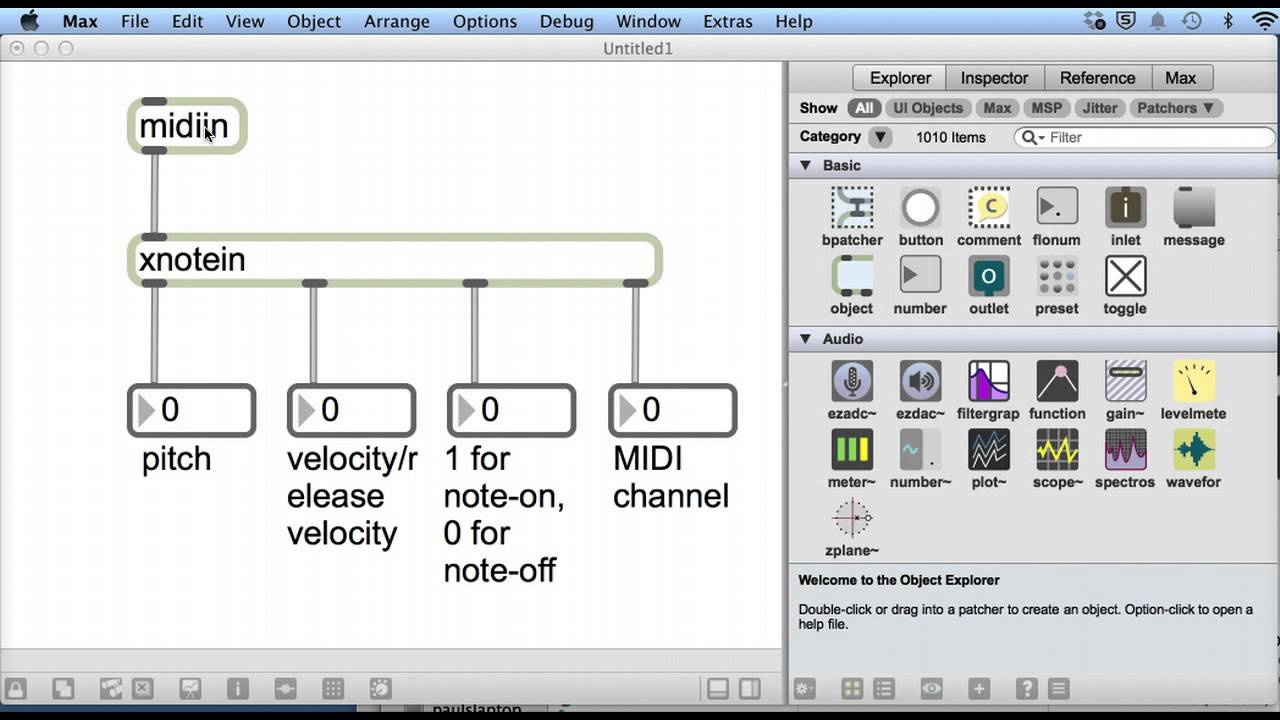This screenshot has width=1280, height=720.
Task: Select the filtergraph~ object icon
Action: point(989,381)
